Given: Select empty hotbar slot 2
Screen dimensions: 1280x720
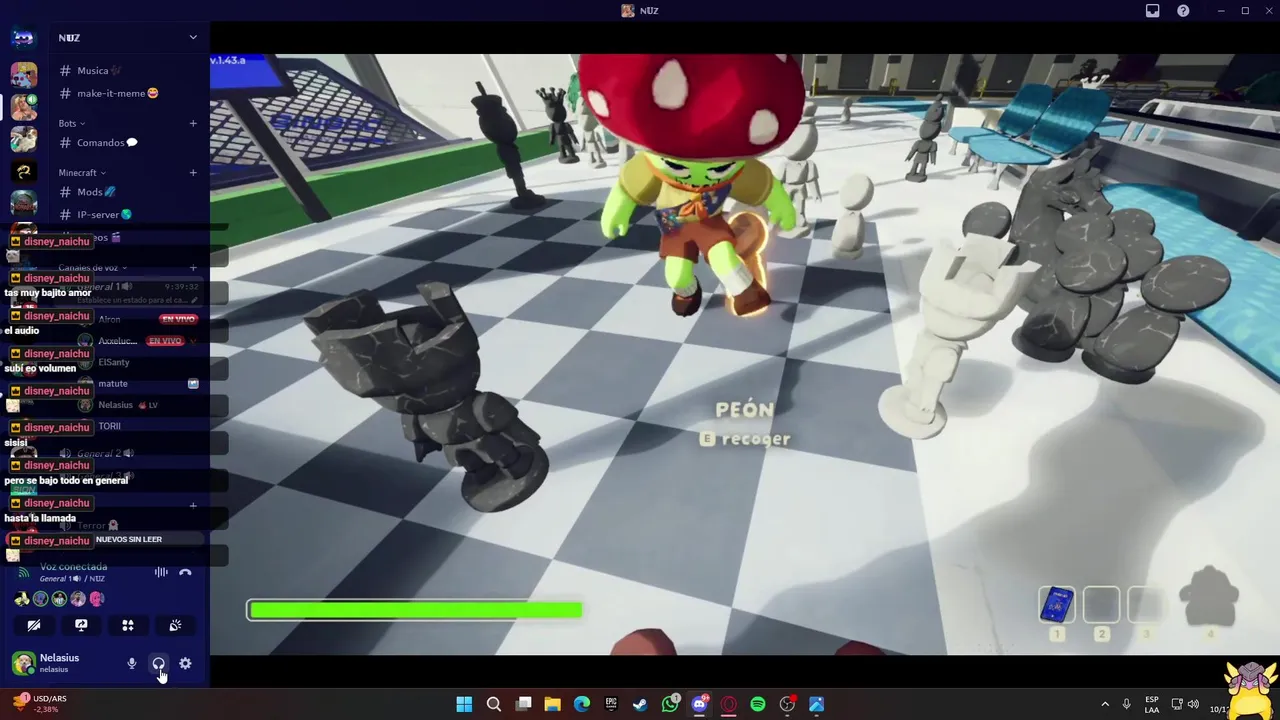Looking at the screenshot, I should click(1101, 605).
